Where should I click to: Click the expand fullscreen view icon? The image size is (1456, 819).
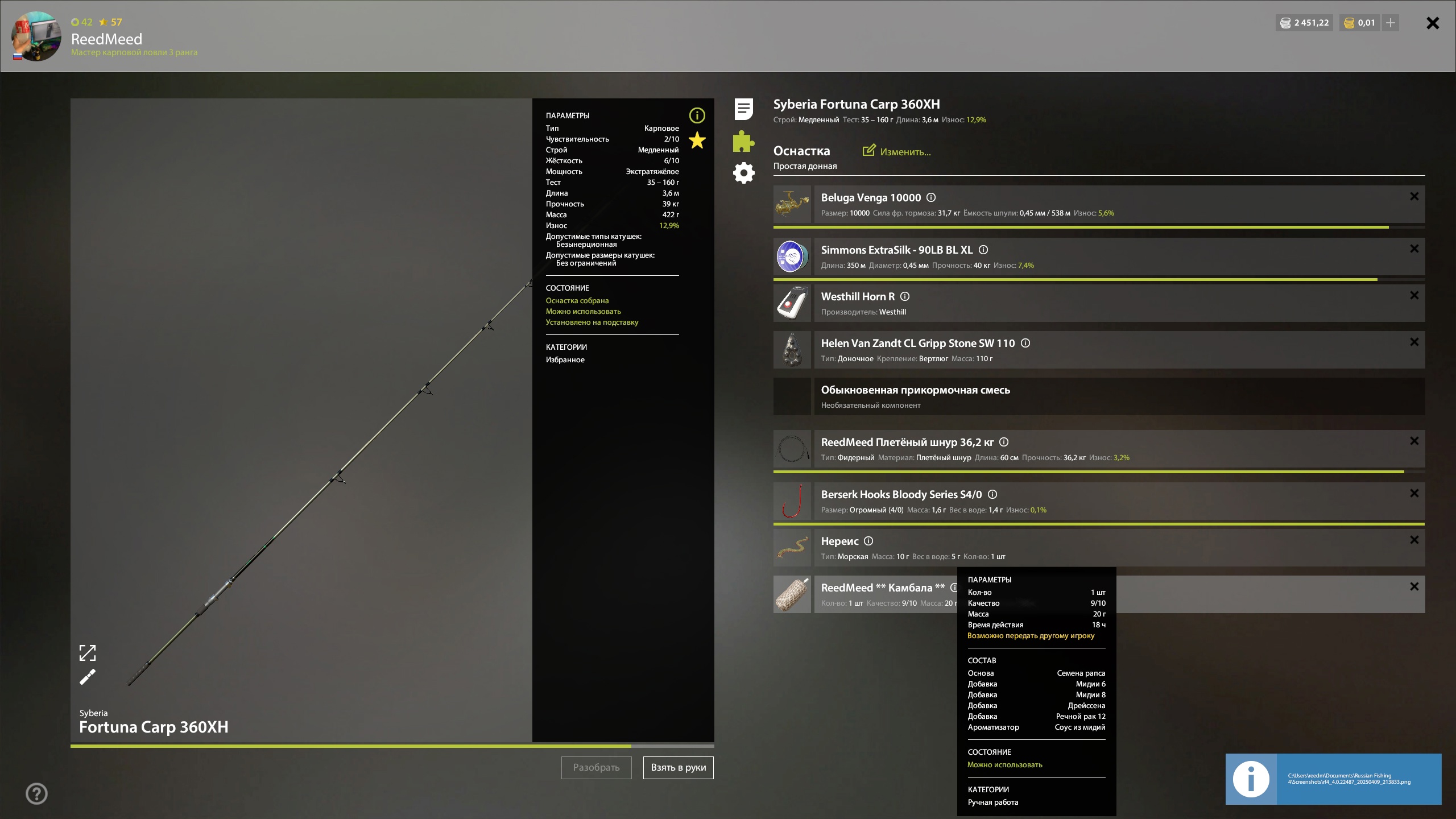pos(87,653)
